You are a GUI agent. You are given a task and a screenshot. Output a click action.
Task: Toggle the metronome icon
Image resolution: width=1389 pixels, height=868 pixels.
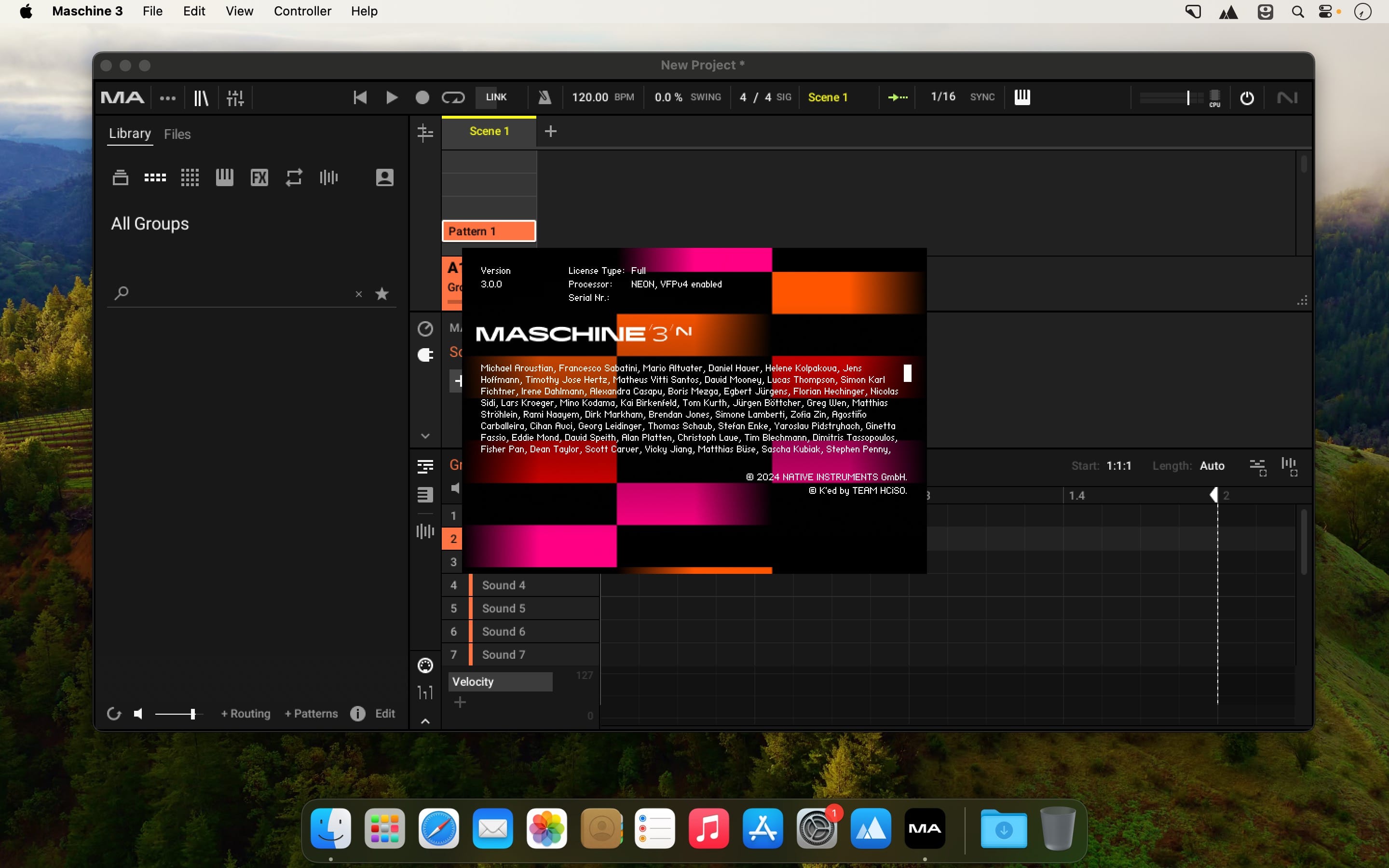(544, 97)
